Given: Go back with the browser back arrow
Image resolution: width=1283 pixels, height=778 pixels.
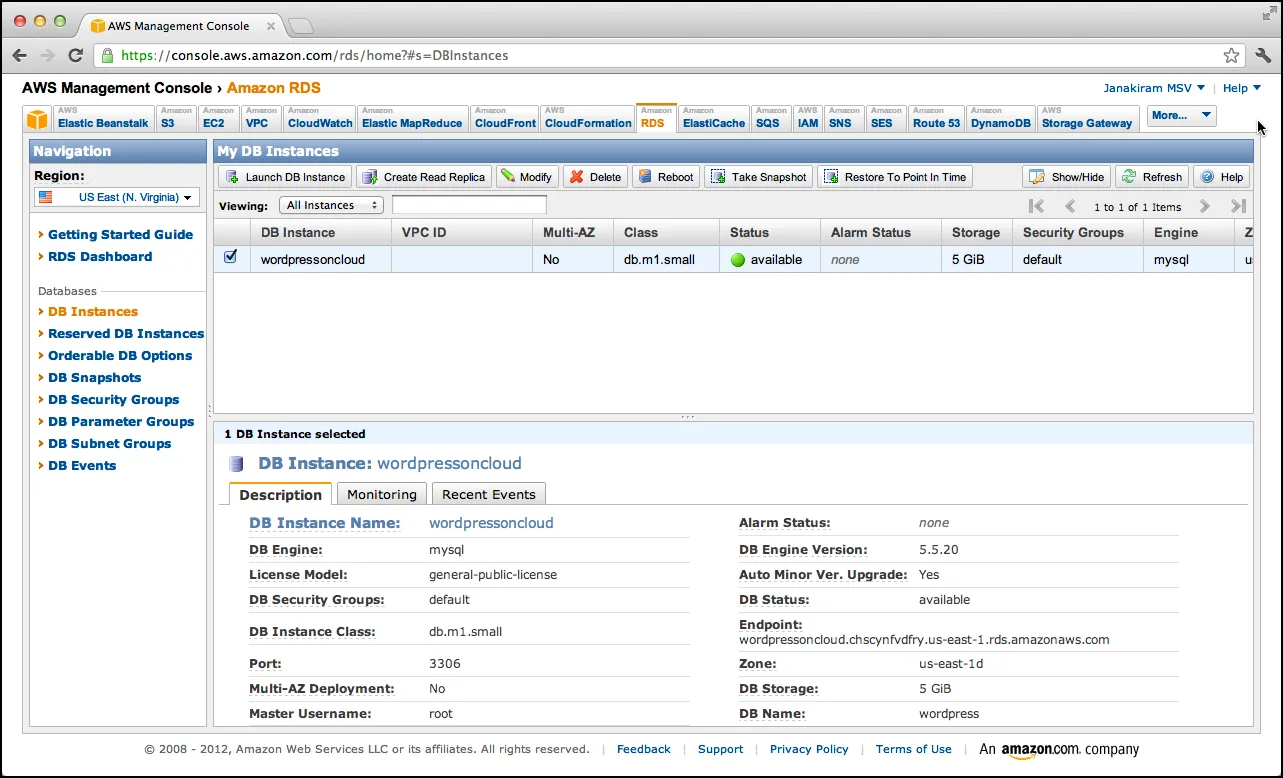Looking at the screenshot, I should point(20,56).
